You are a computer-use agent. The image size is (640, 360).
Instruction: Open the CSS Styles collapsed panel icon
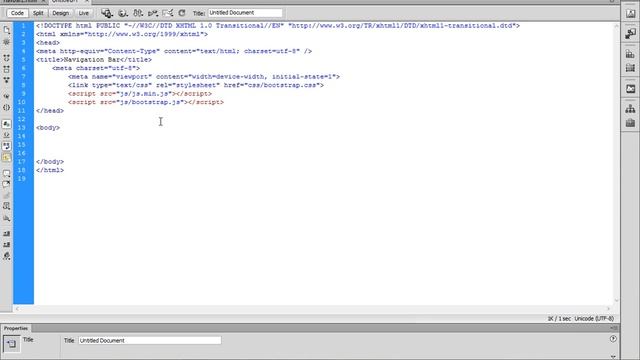coord(630,54)
